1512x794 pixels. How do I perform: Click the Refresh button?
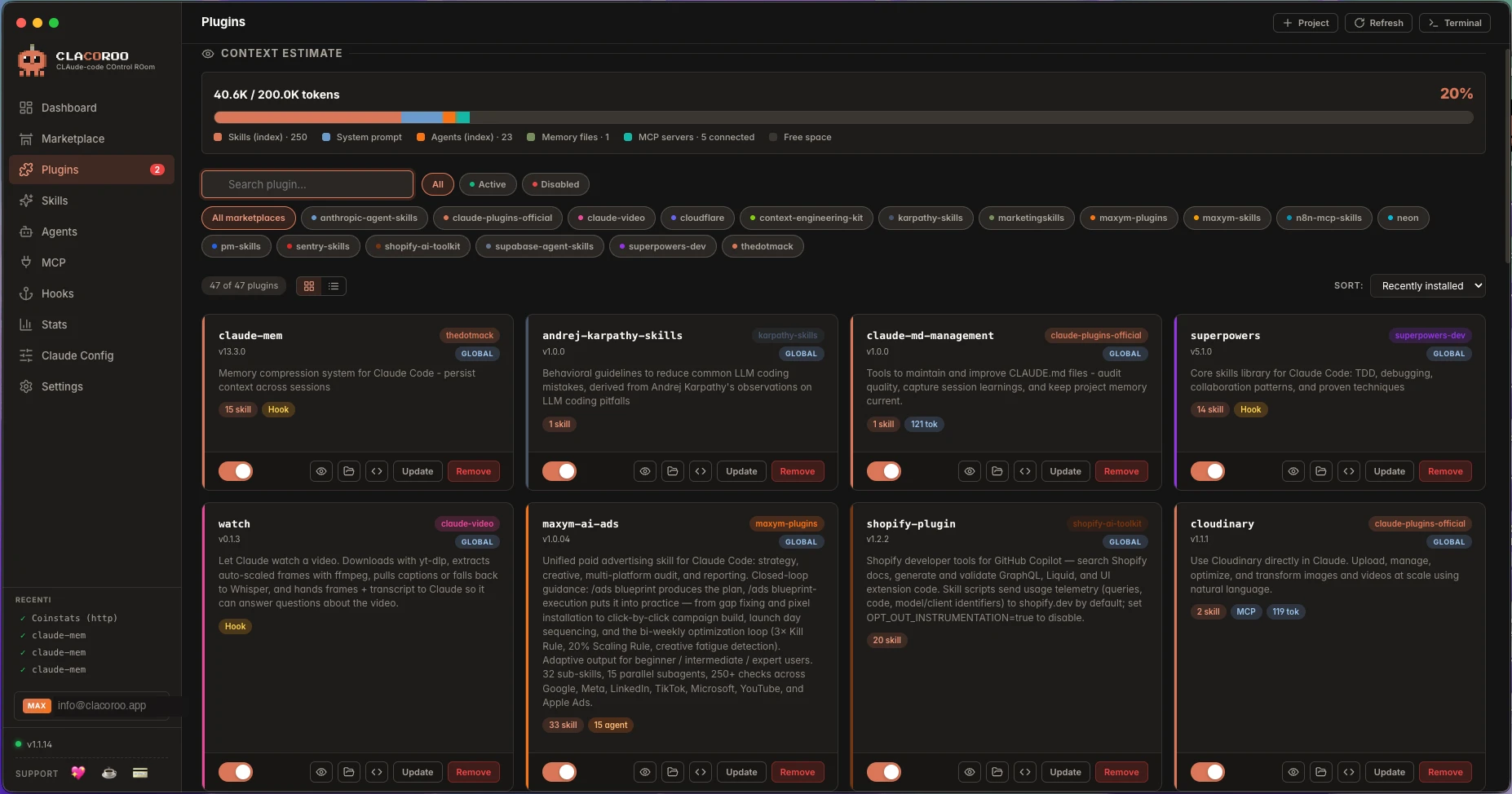[1379, 23]
